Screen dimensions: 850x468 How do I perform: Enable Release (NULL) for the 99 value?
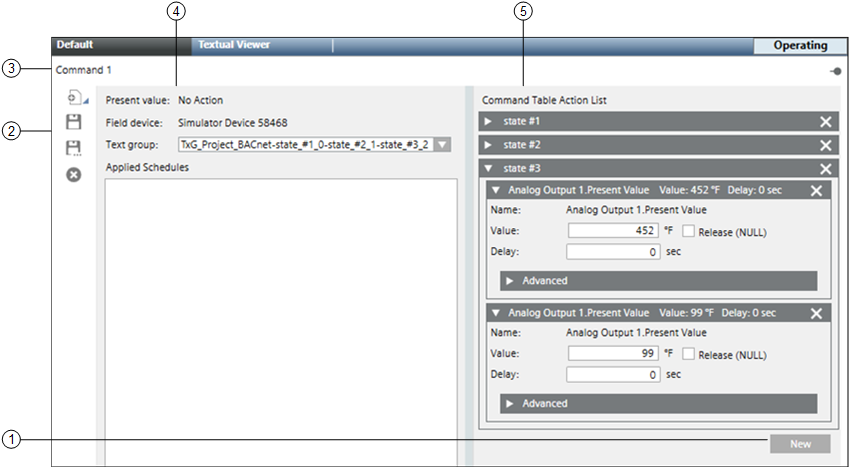coord(689,354)
